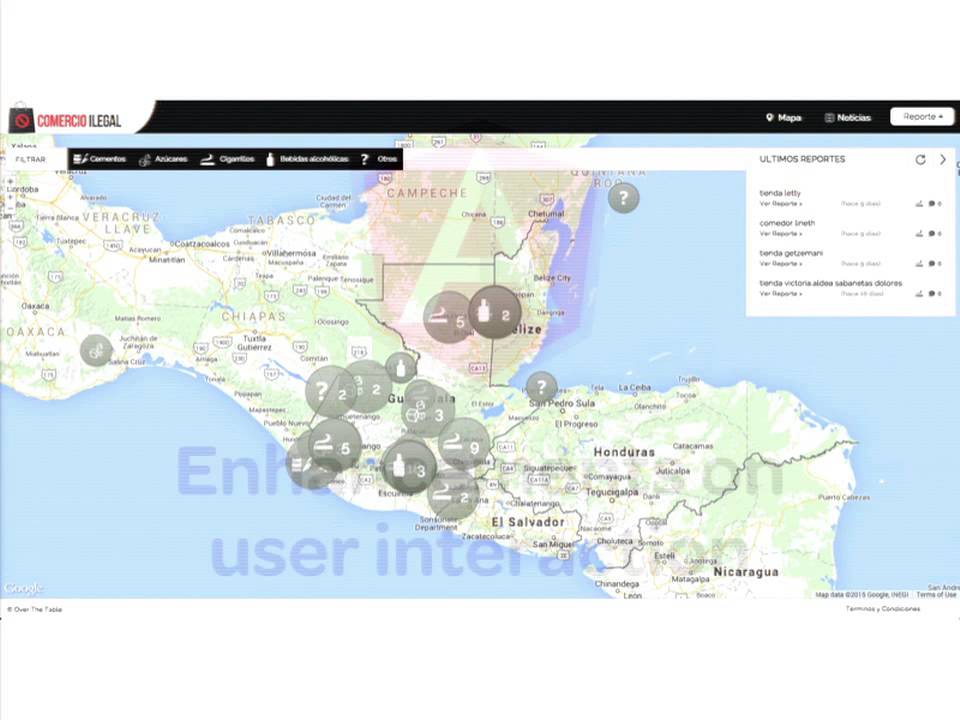Screen dimensions: 960x720
Task: Toggle the Cementos filter
Action: coord(99,159)
